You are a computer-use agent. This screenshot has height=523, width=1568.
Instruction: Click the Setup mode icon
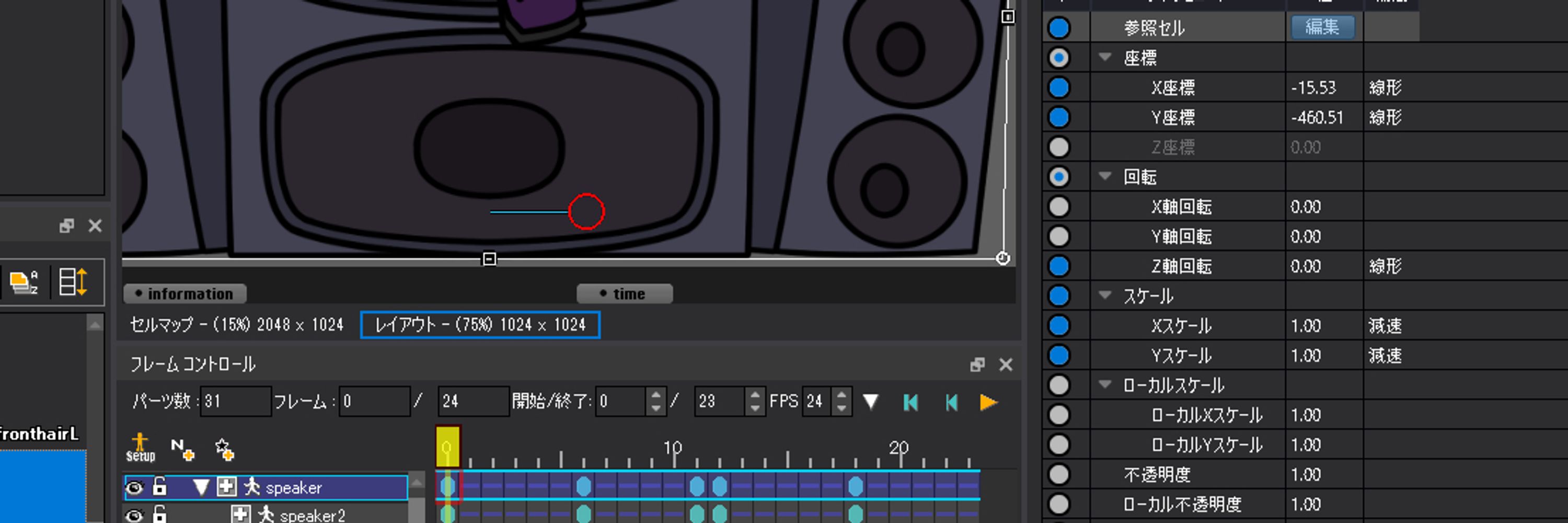[x=140, y=447]
